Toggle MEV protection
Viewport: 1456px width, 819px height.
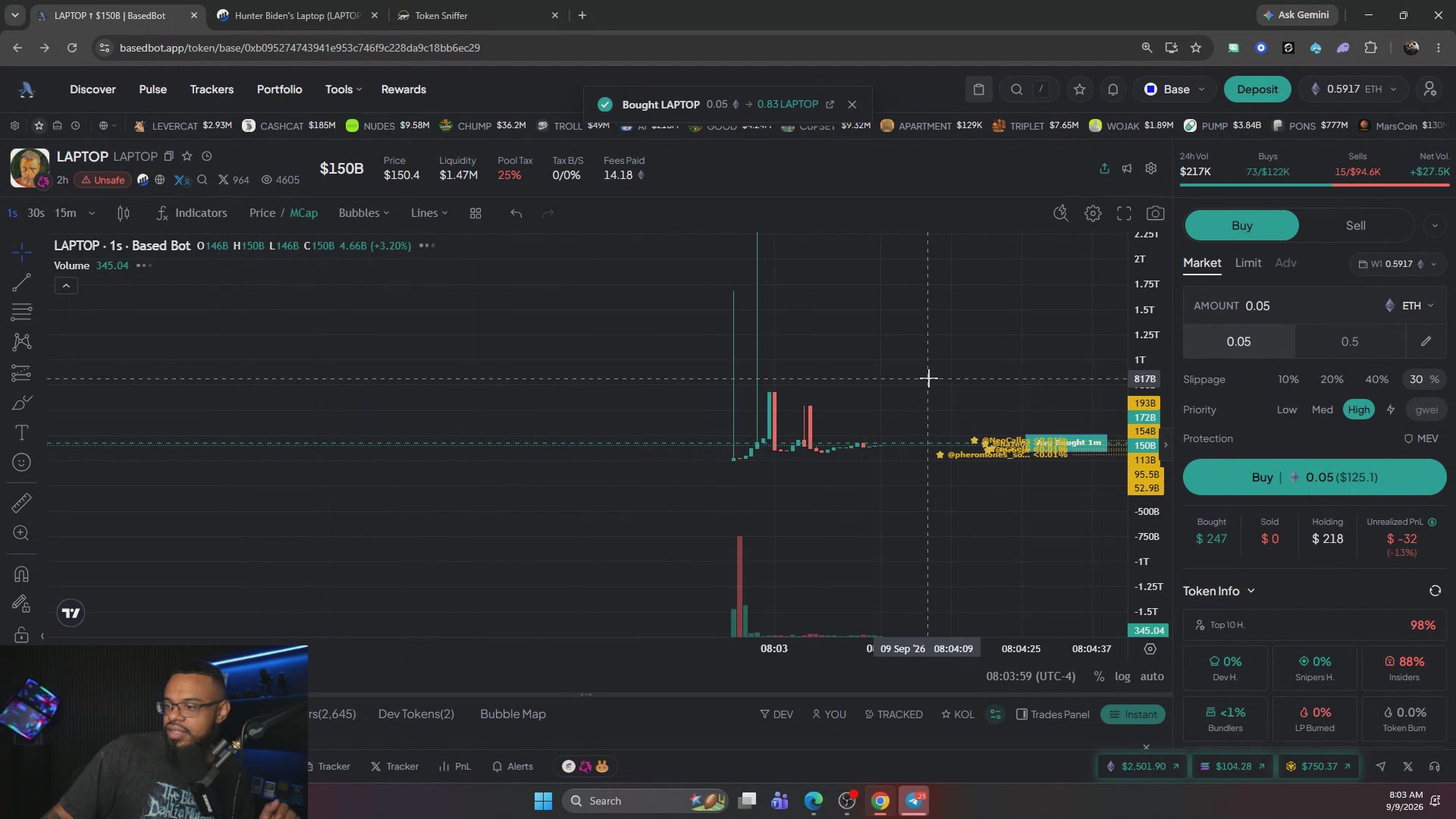(1420, 438)
